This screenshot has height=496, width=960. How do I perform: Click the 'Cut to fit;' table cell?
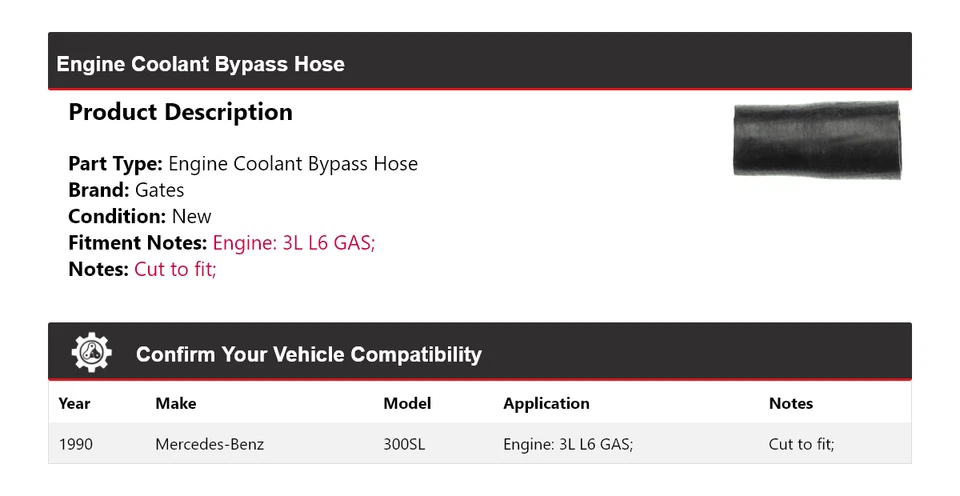801,444
